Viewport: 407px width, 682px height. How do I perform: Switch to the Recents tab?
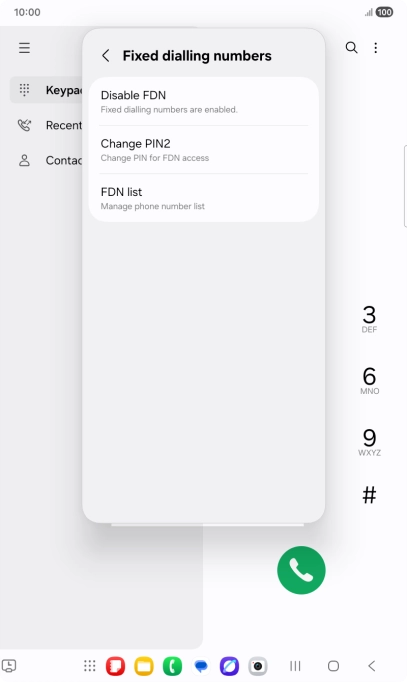47,125
